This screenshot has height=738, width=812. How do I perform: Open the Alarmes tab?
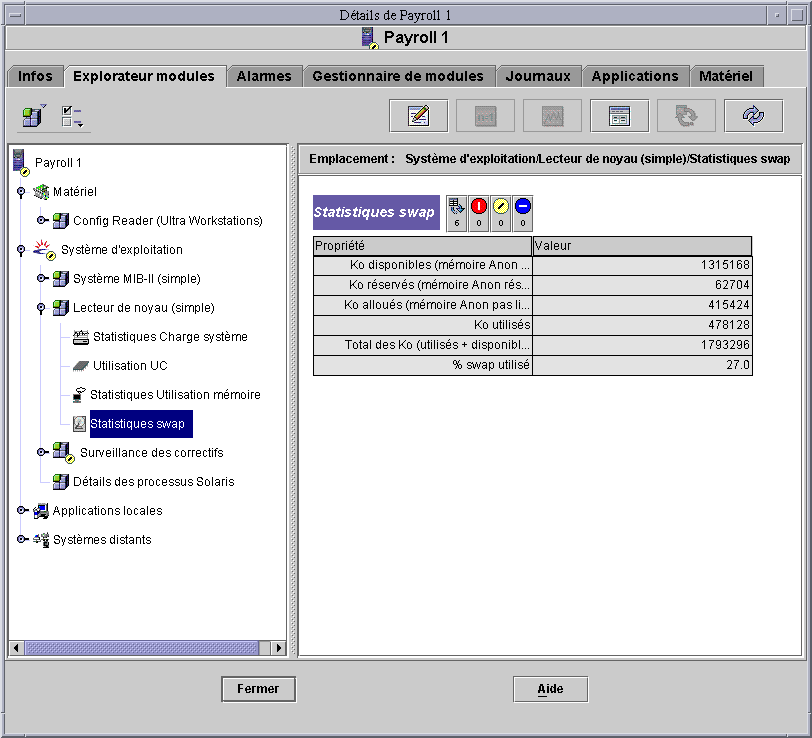point(264,76)
